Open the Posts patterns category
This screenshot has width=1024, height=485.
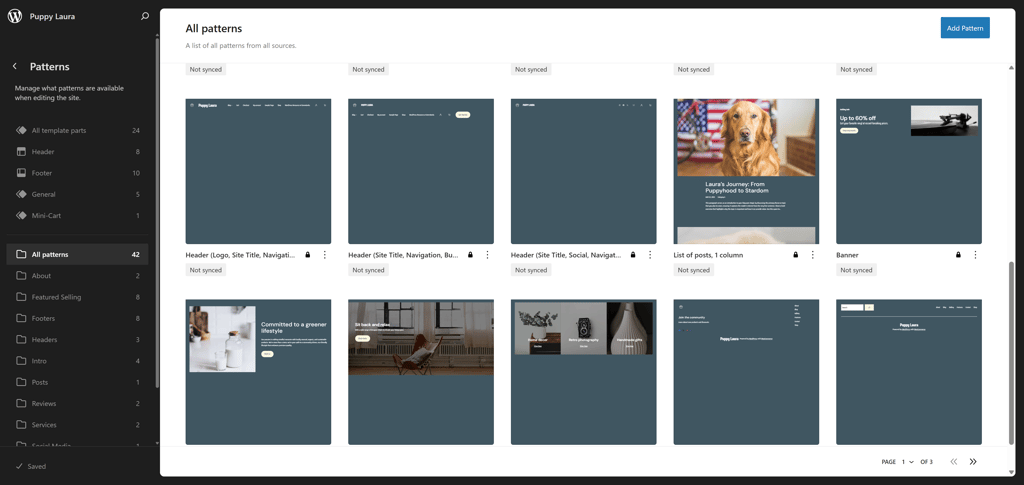click(x=77, y=383)
